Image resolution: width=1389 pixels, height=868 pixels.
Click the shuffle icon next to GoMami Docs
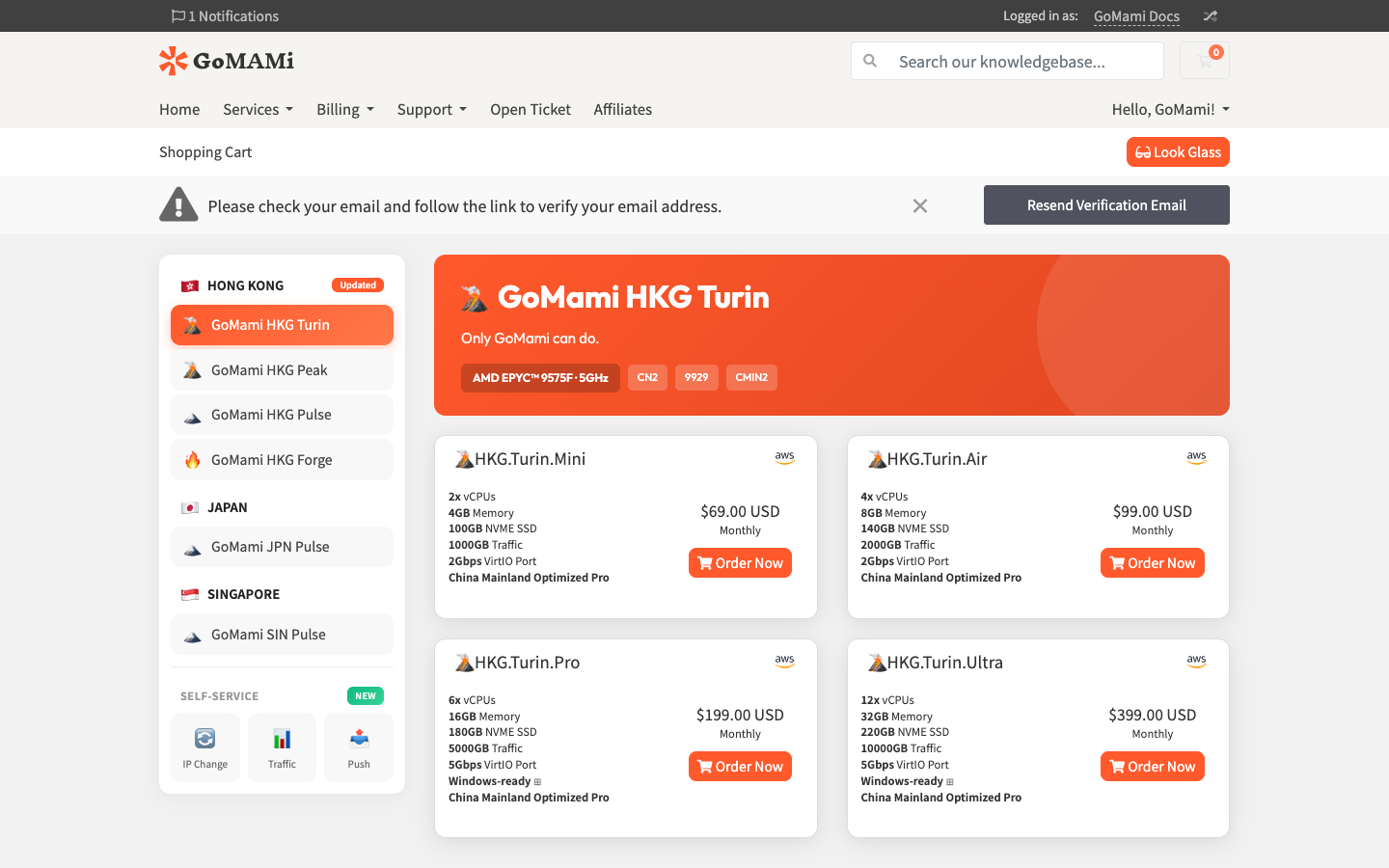point(1211,16)
